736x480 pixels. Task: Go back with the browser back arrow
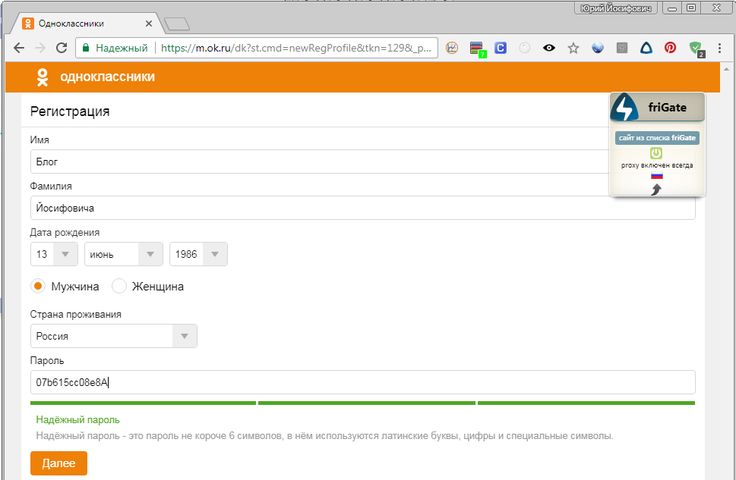(19, 48)
